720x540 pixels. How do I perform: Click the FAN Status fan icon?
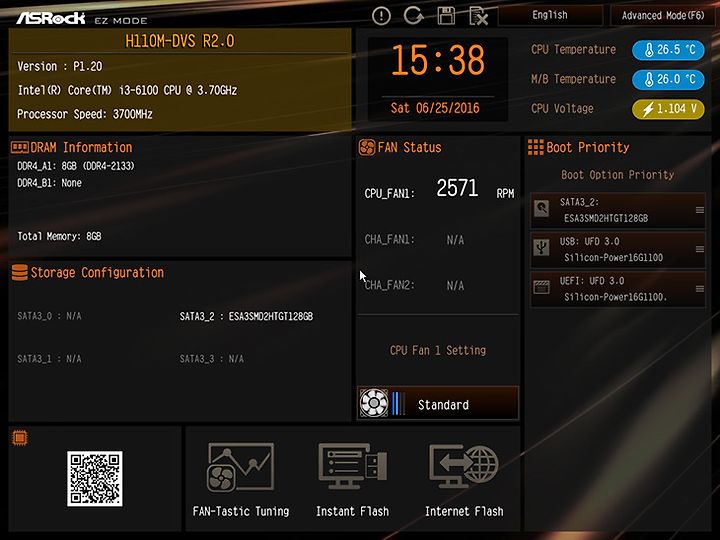point(367,147)
